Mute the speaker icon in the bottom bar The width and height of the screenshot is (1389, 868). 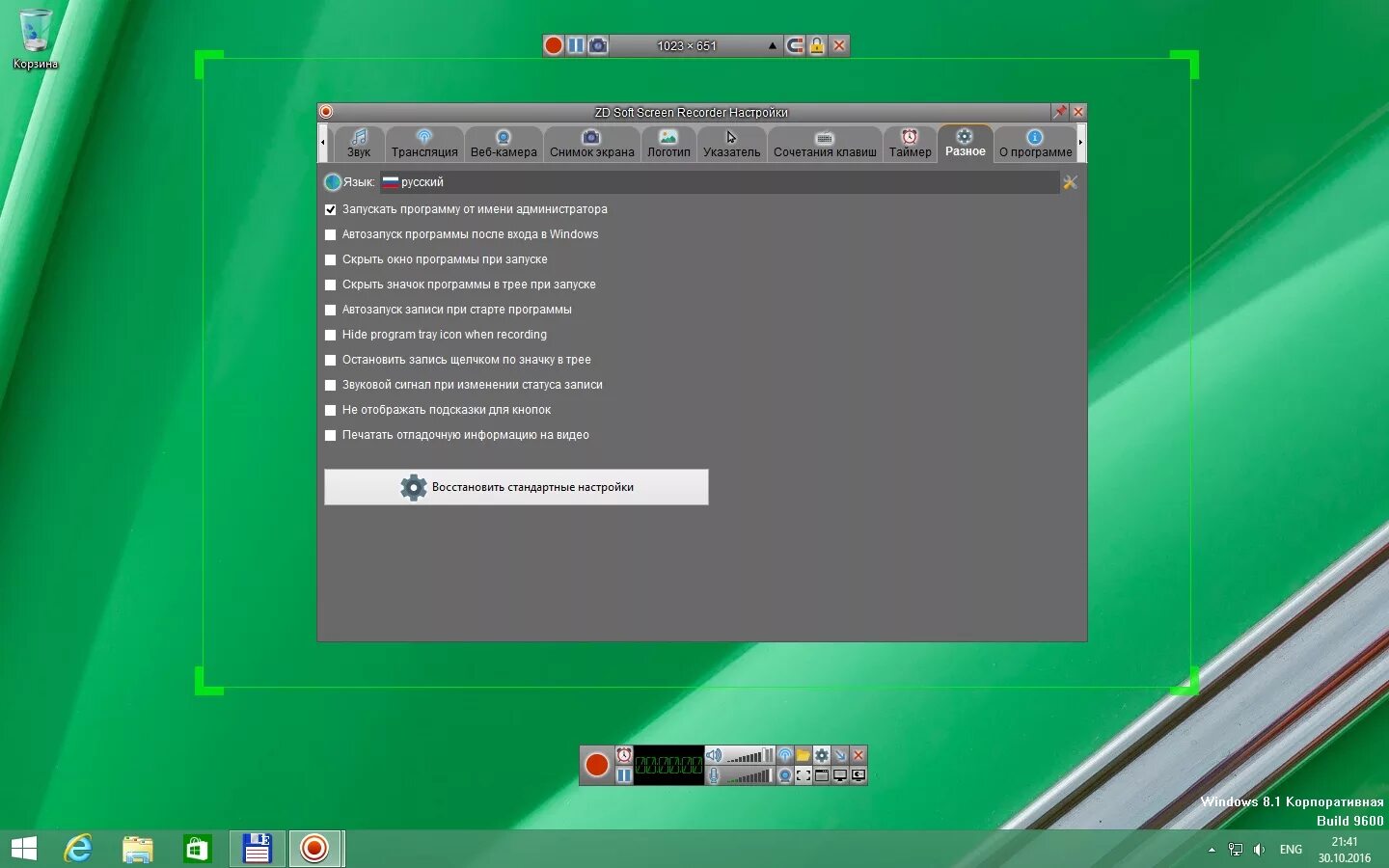click(713, 755)
